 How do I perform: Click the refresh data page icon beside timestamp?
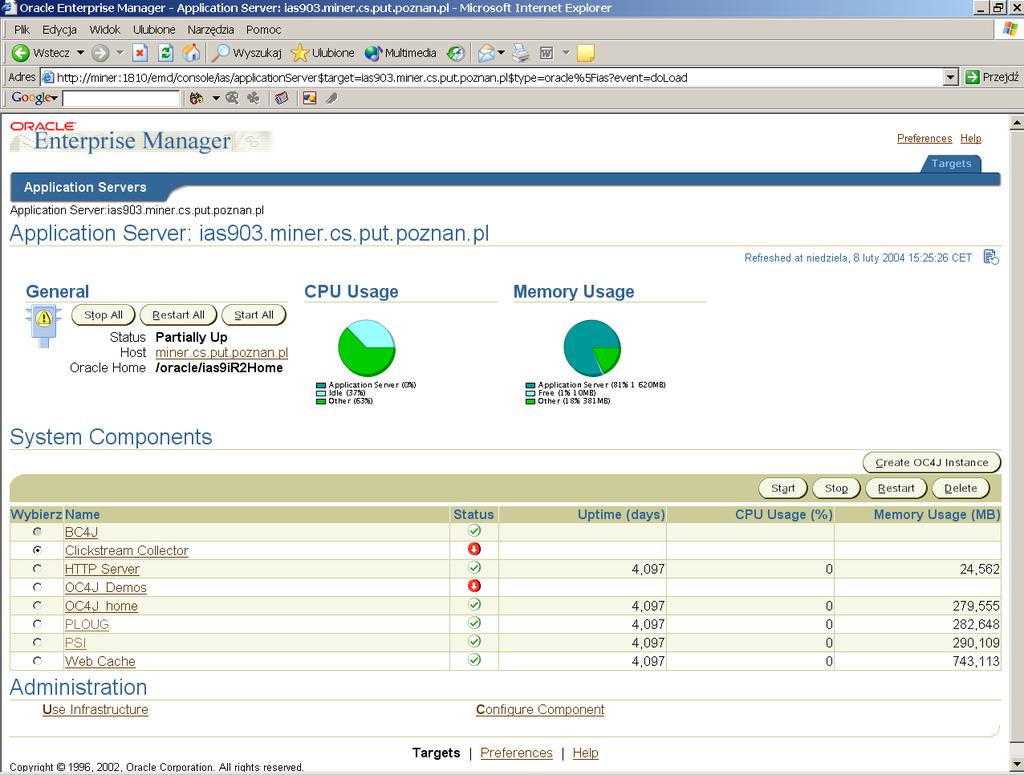991,257
